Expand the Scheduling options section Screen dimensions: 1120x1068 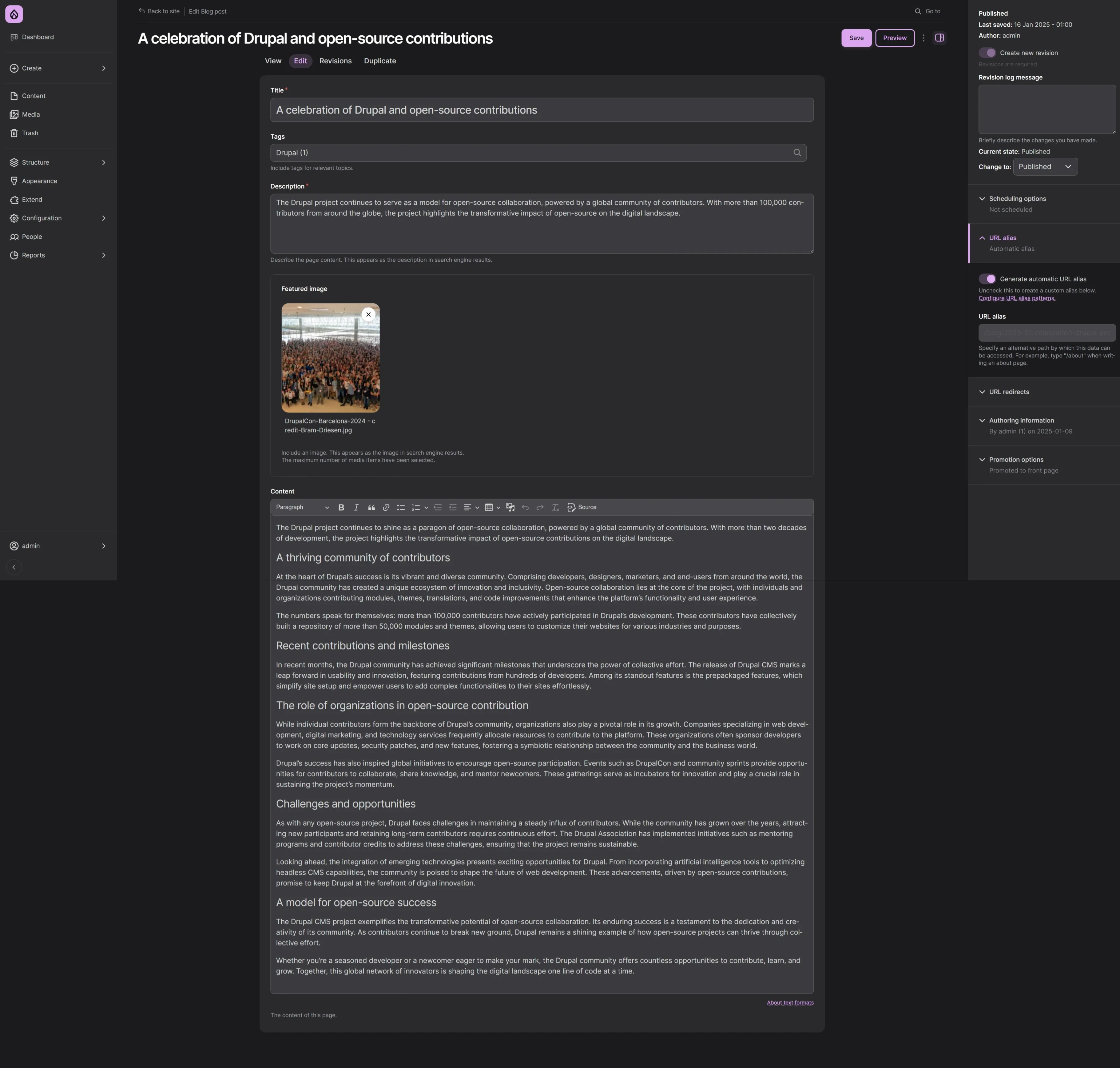tap(1017, 199)
